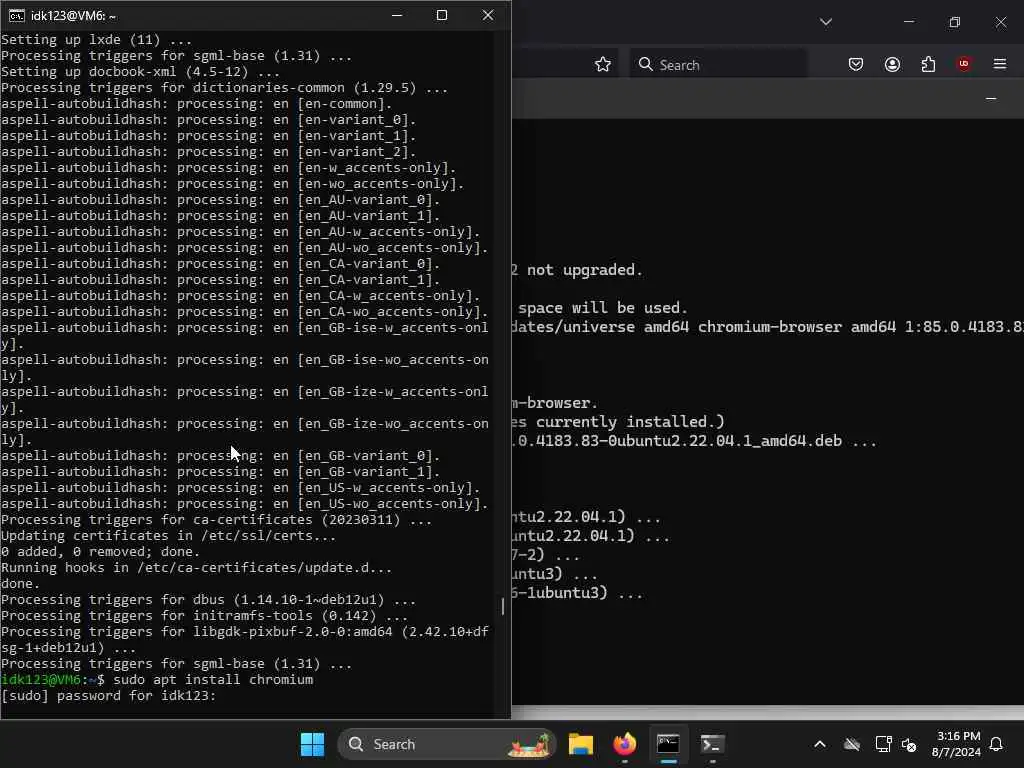Click the muted volume tray icon
Image resolution: width=1024 pixels, height=768 pixels.
pyautogui.click(x=908, y=744)
